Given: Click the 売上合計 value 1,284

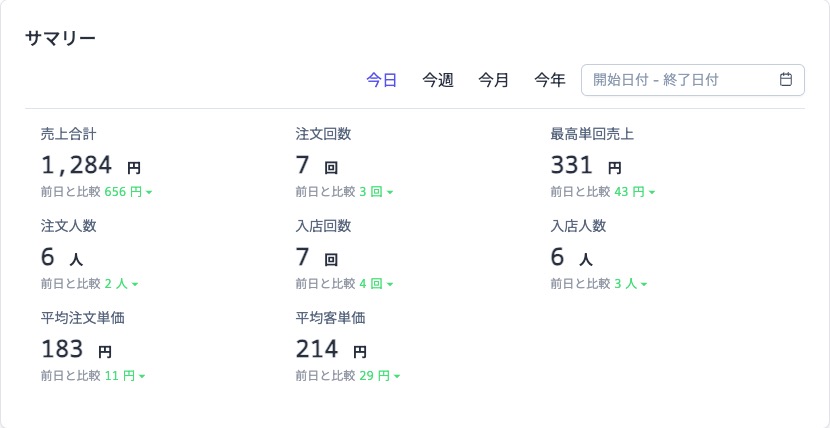Looking at the screenshot, I should click(x=78, y=165).
